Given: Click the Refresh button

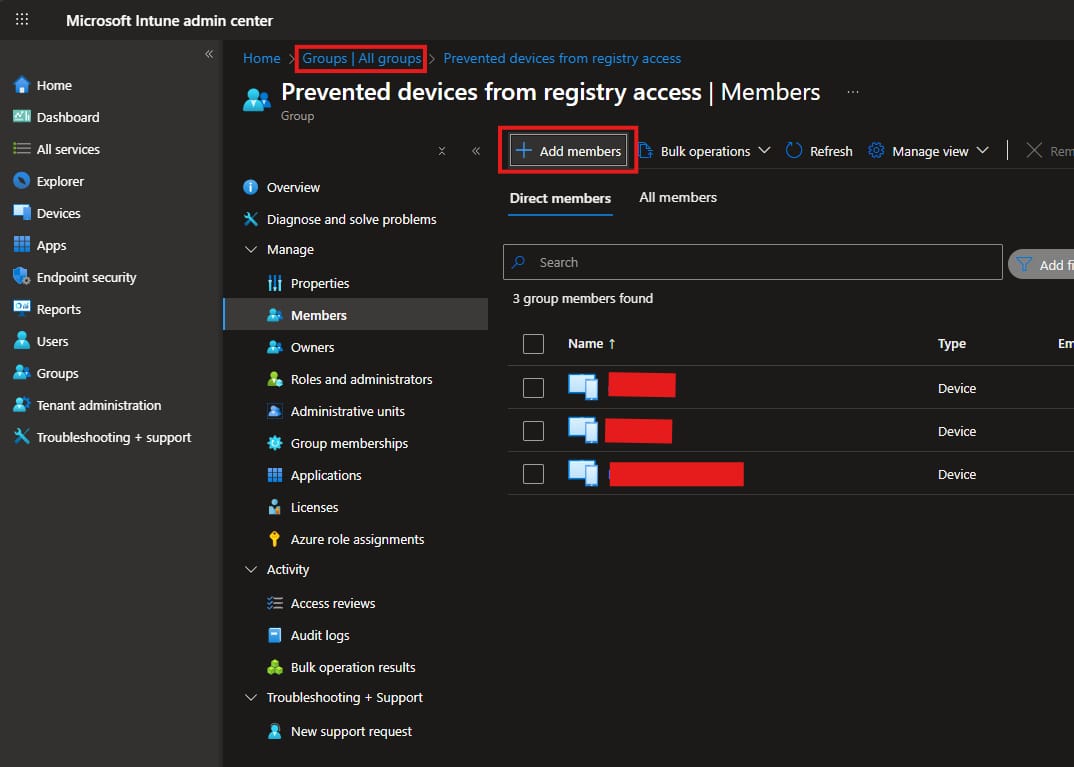Looking at the screenshot, I should click(x=819, y=151).
